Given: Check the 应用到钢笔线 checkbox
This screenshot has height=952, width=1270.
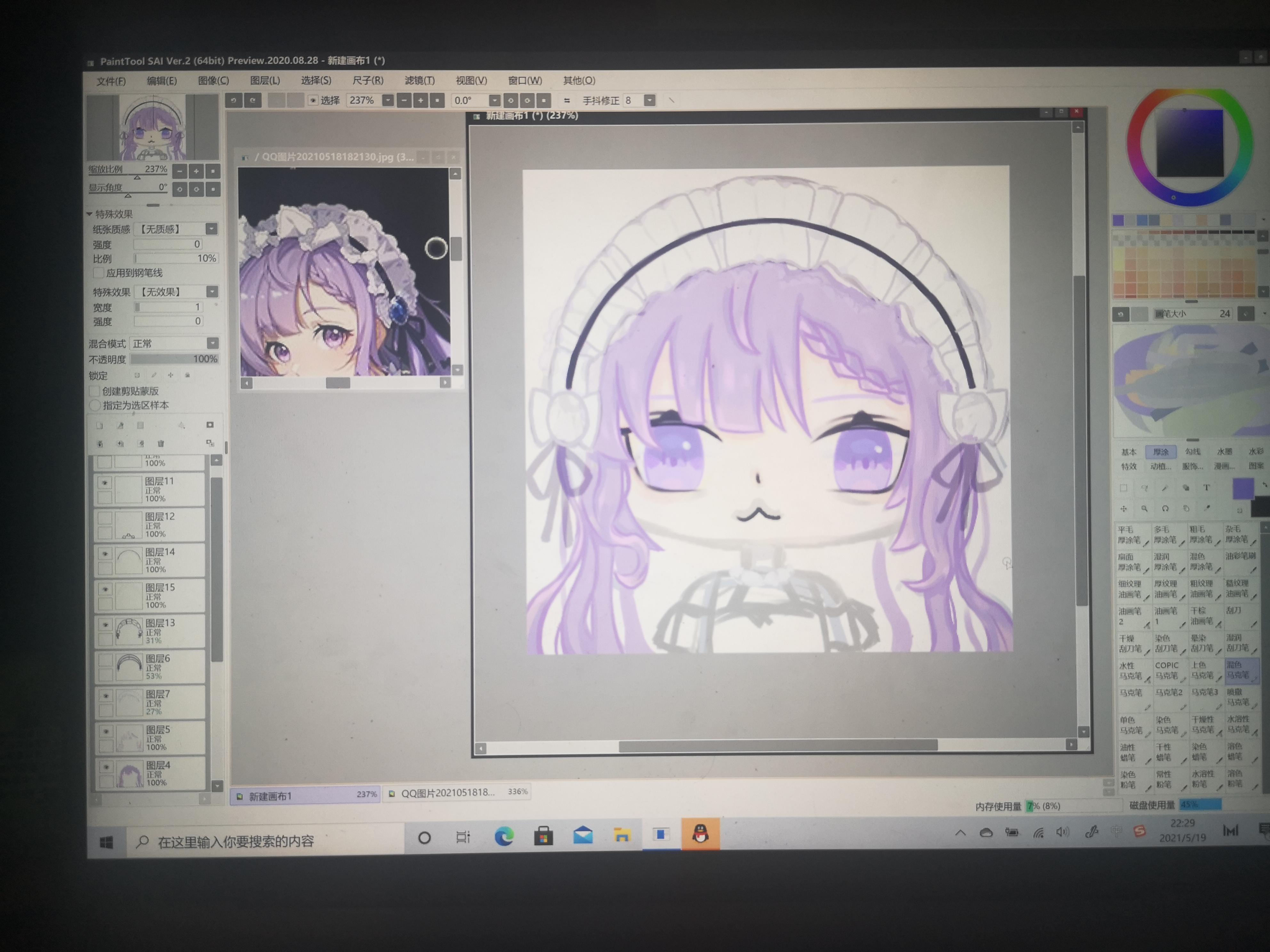Looking at the screenshot, I should coord(99,273).
